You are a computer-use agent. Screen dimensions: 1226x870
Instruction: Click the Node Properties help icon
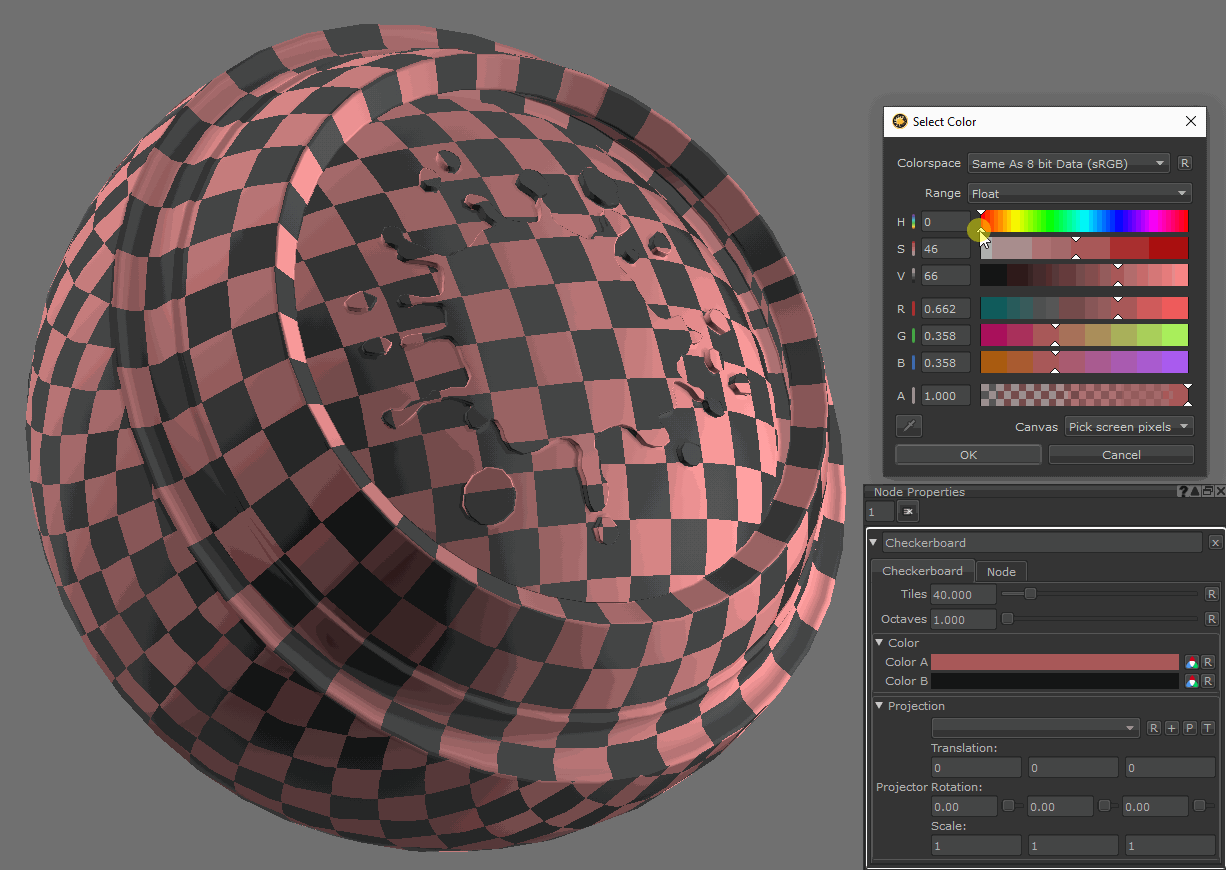click(x=1183, y=492)
